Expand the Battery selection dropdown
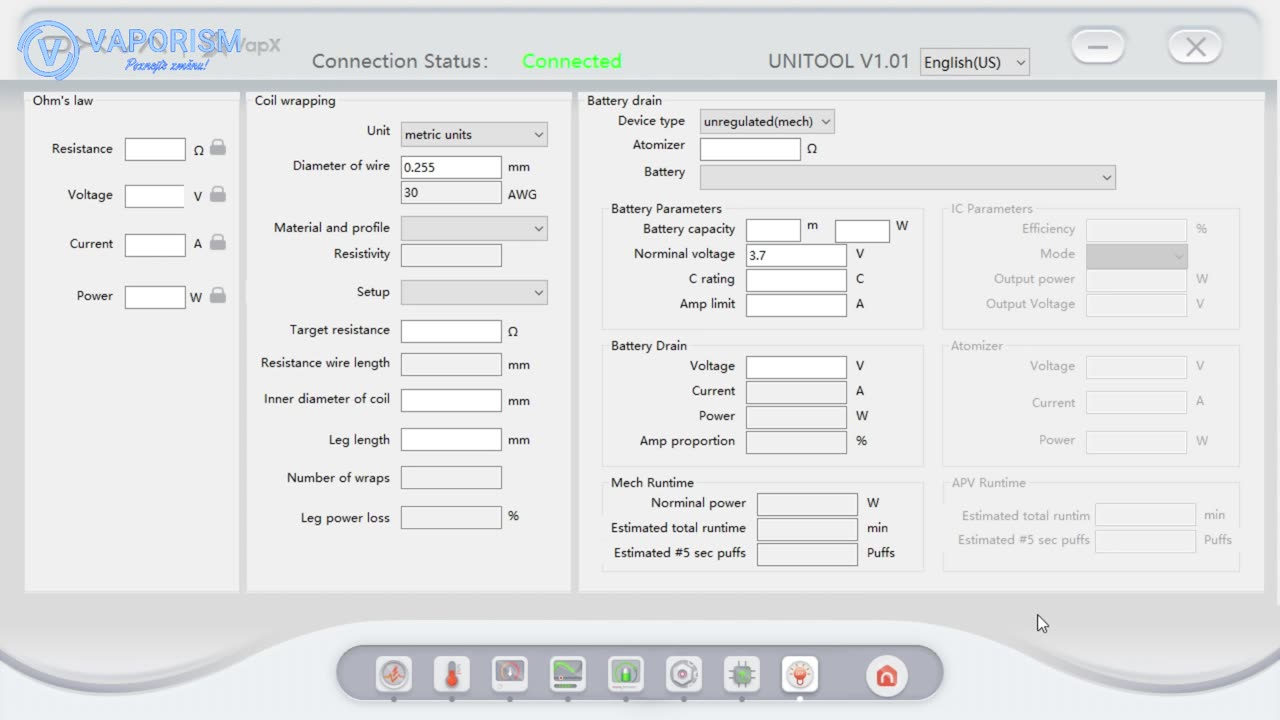1280x720 pixels. click(x=907, y=177)
